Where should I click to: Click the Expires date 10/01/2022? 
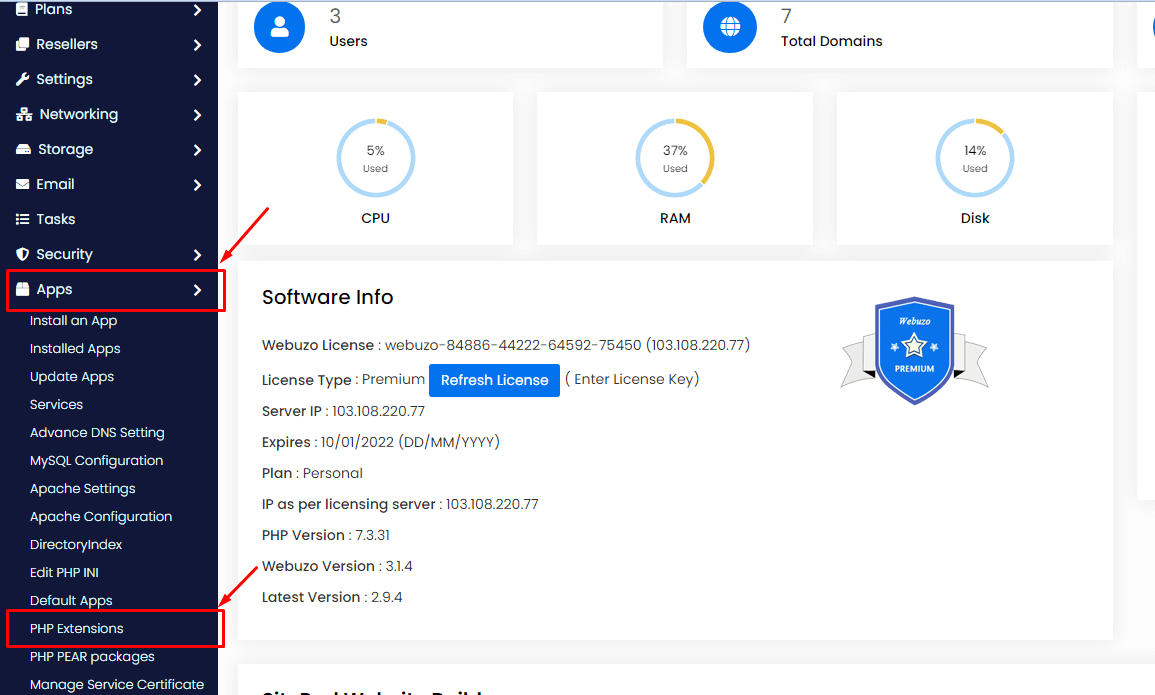click(x=357, y=442)
